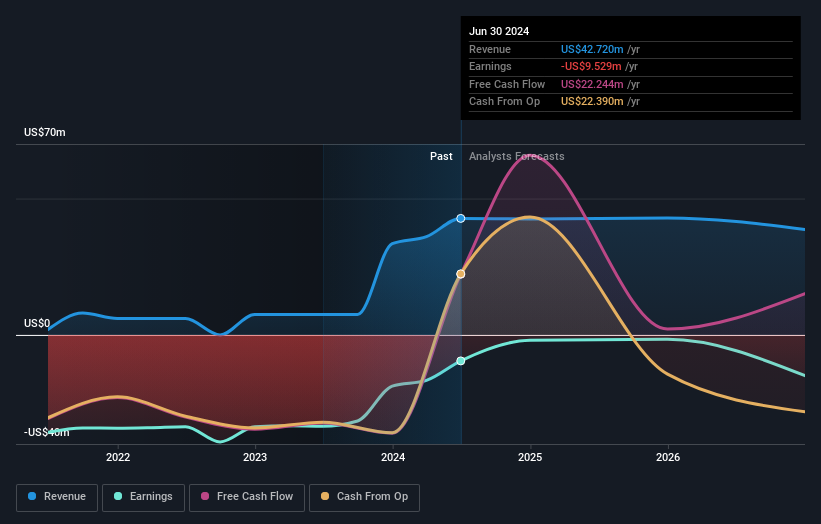Click the 2022 x-axis label

(118, 457)
